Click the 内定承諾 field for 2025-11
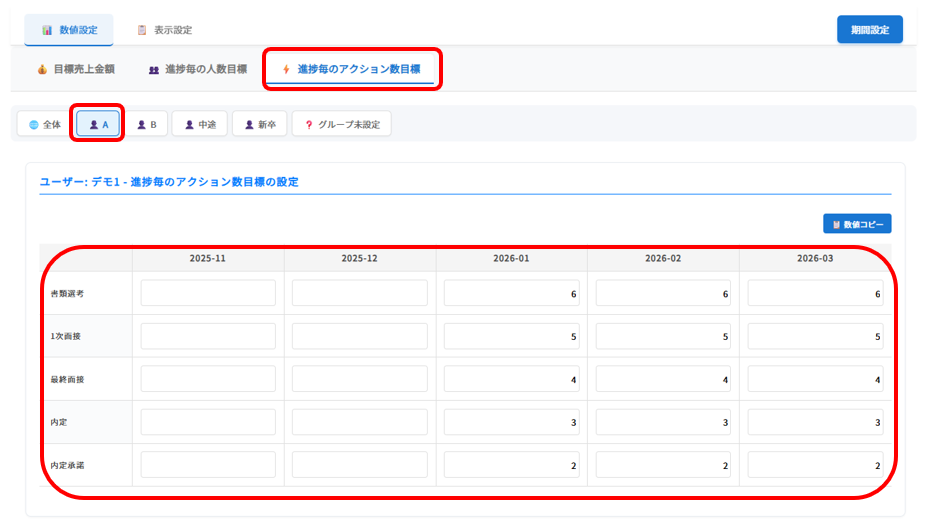The width and height of the screenshot is (932, 528). (208, 465)
